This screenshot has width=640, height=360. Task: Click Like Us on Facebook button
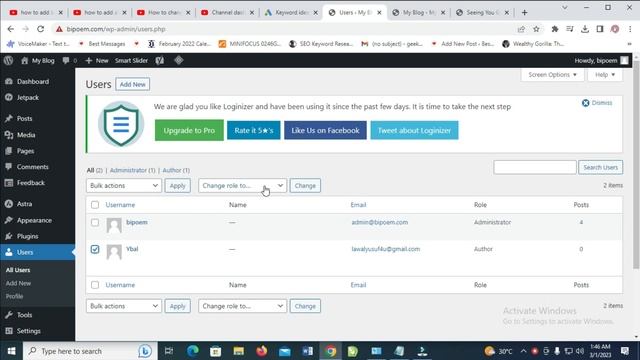pos(325,131)
